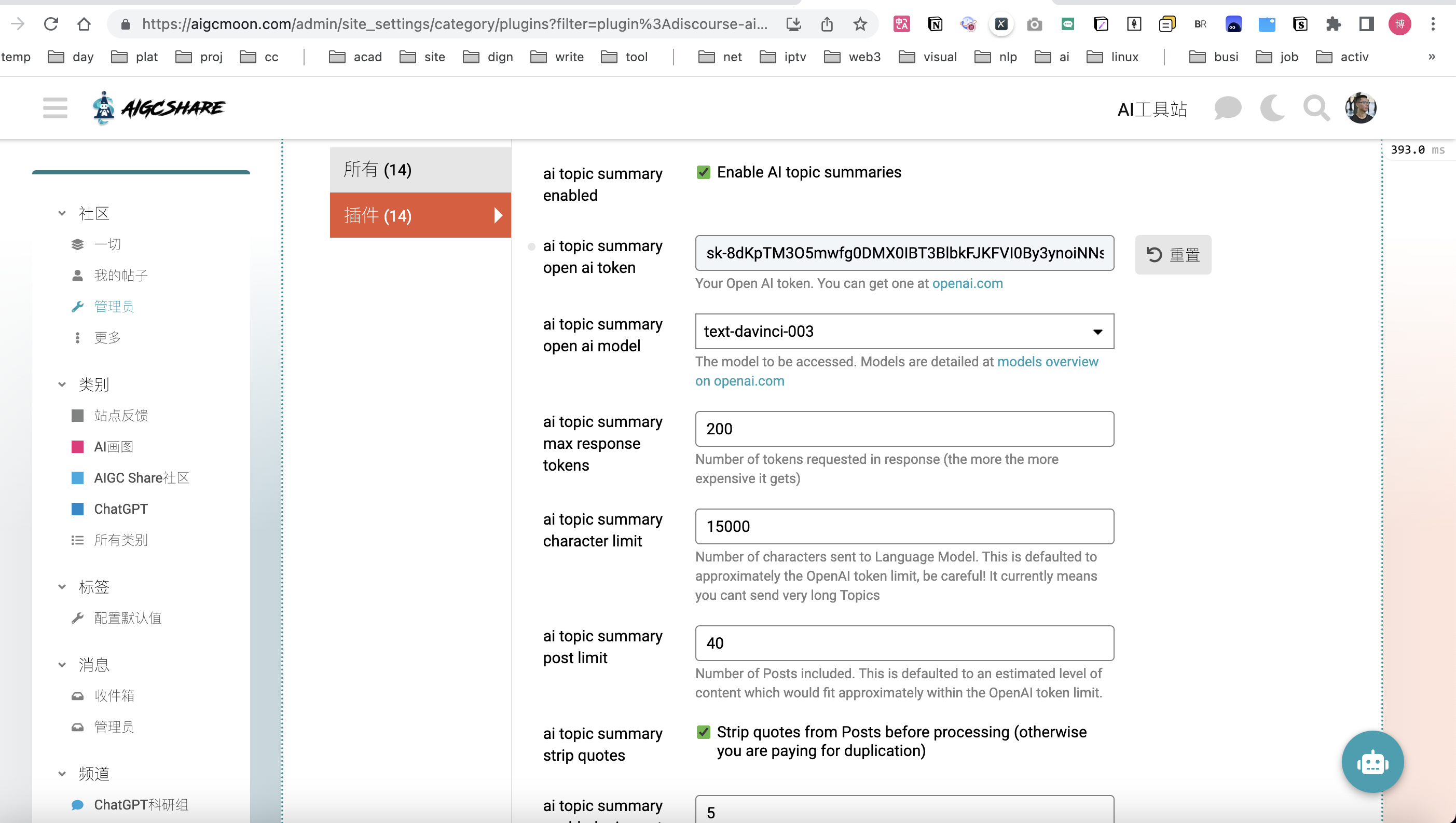Collapse the 类别 sidebar section
The image size is (1456, 823).
pyautogui.click(x=62, y=385)
